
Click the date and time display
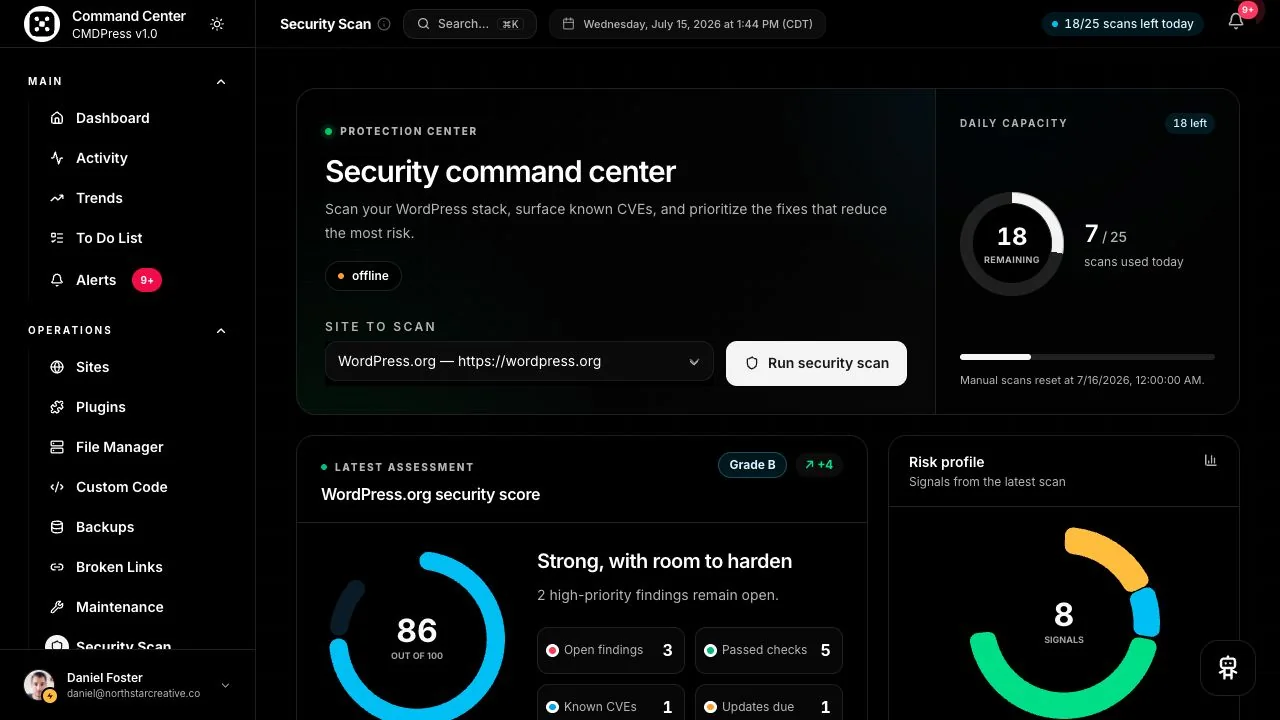click(687, 24)
